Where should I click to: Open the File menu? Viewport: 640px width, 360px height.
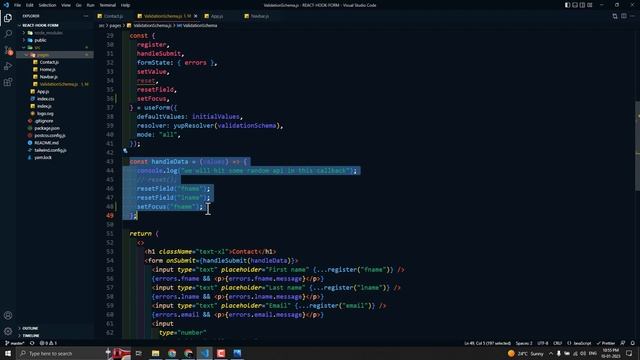18,5
